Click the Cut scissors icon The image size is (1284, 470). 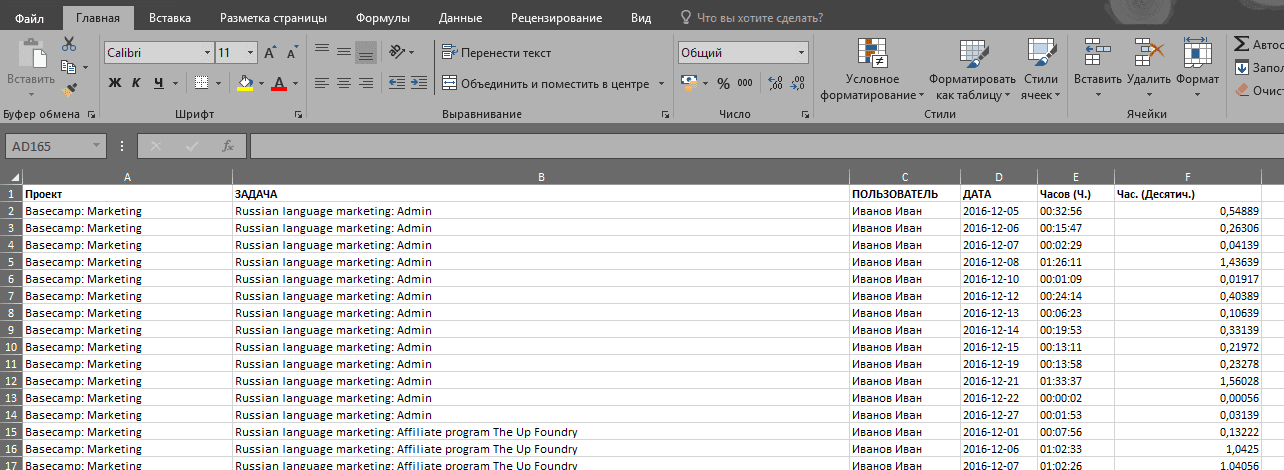[69, 44]
